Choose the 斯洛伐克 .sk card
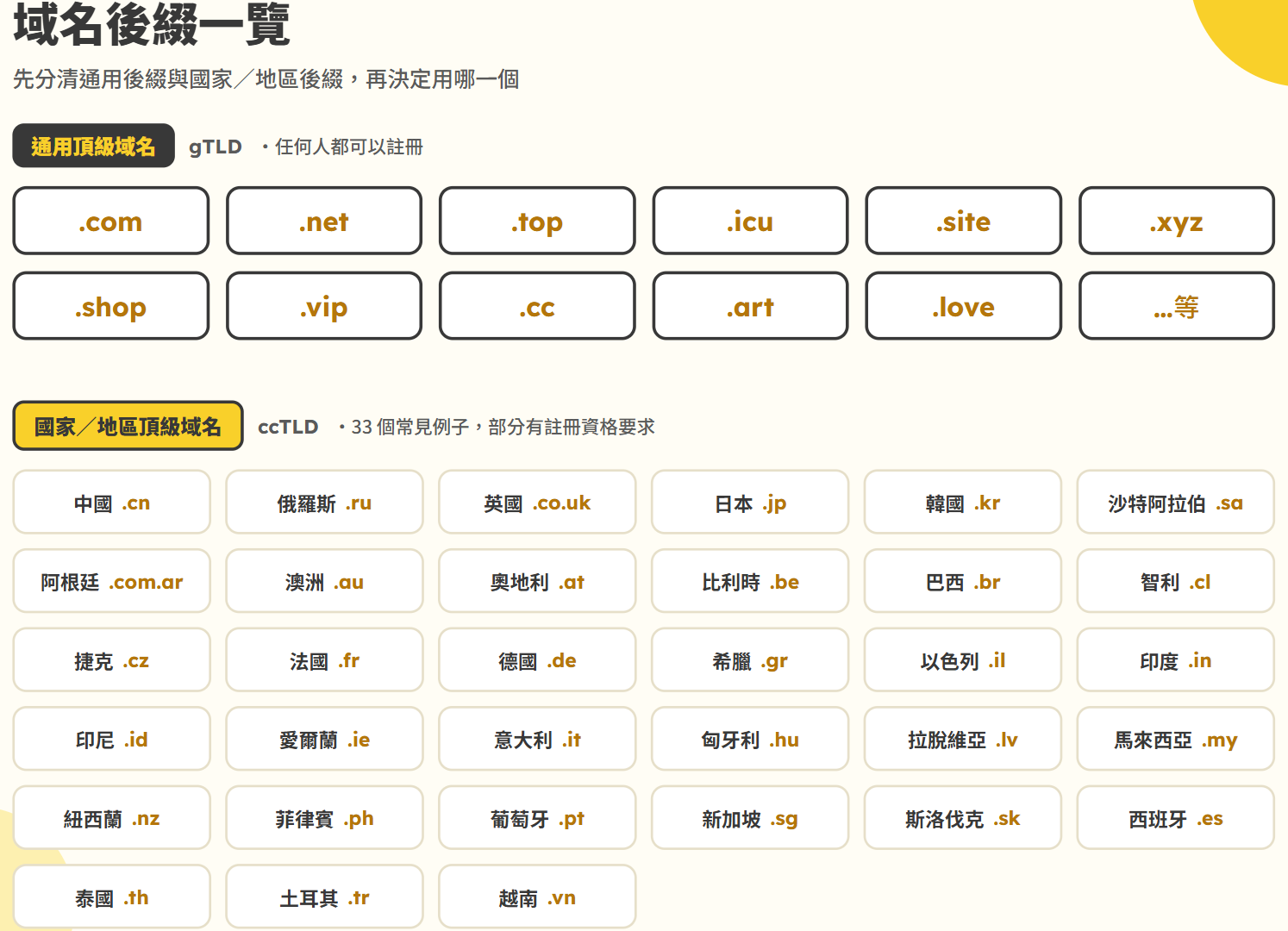This screenshot has height=931, width=1288. pos(963,817)
